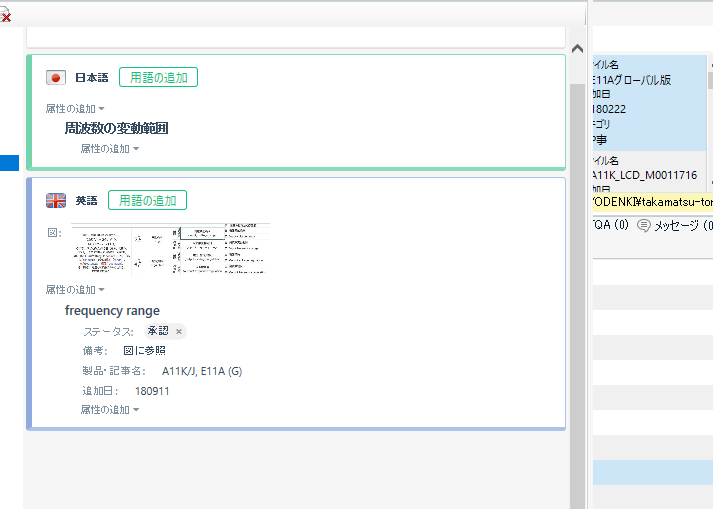Click the Japanese flag icon
This screenshot has height=509, width=713.
tap(56, 78)
